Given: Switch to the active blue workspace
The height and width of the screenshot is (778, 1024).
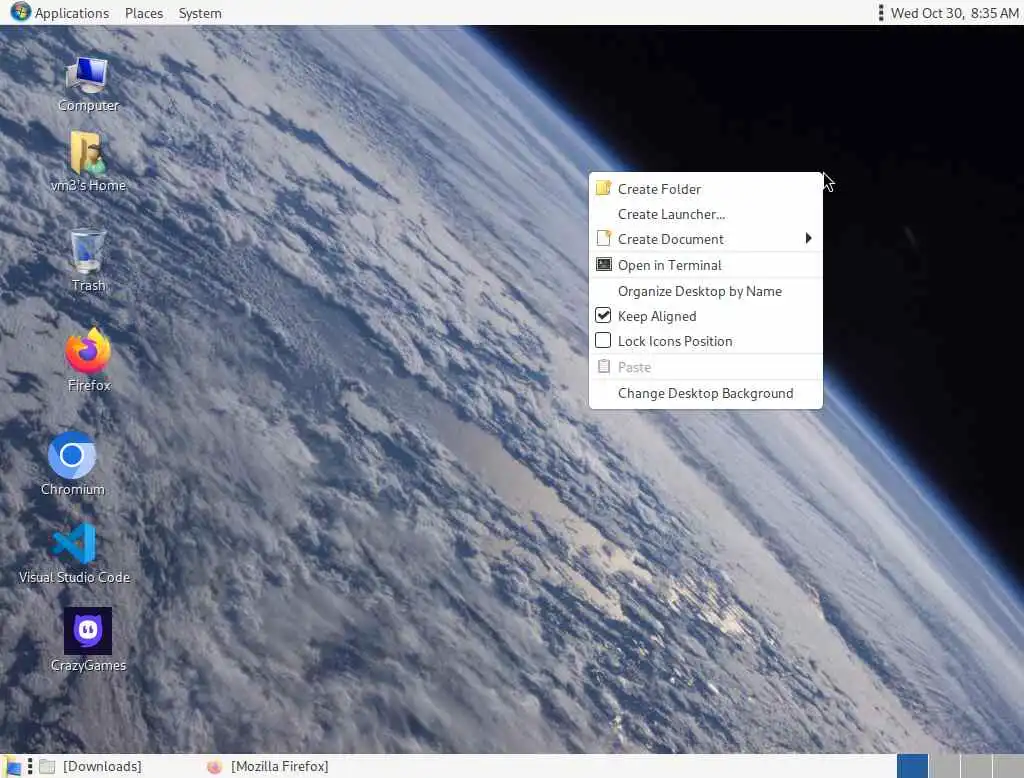Looking at the screenshot, I should (912, 766).
